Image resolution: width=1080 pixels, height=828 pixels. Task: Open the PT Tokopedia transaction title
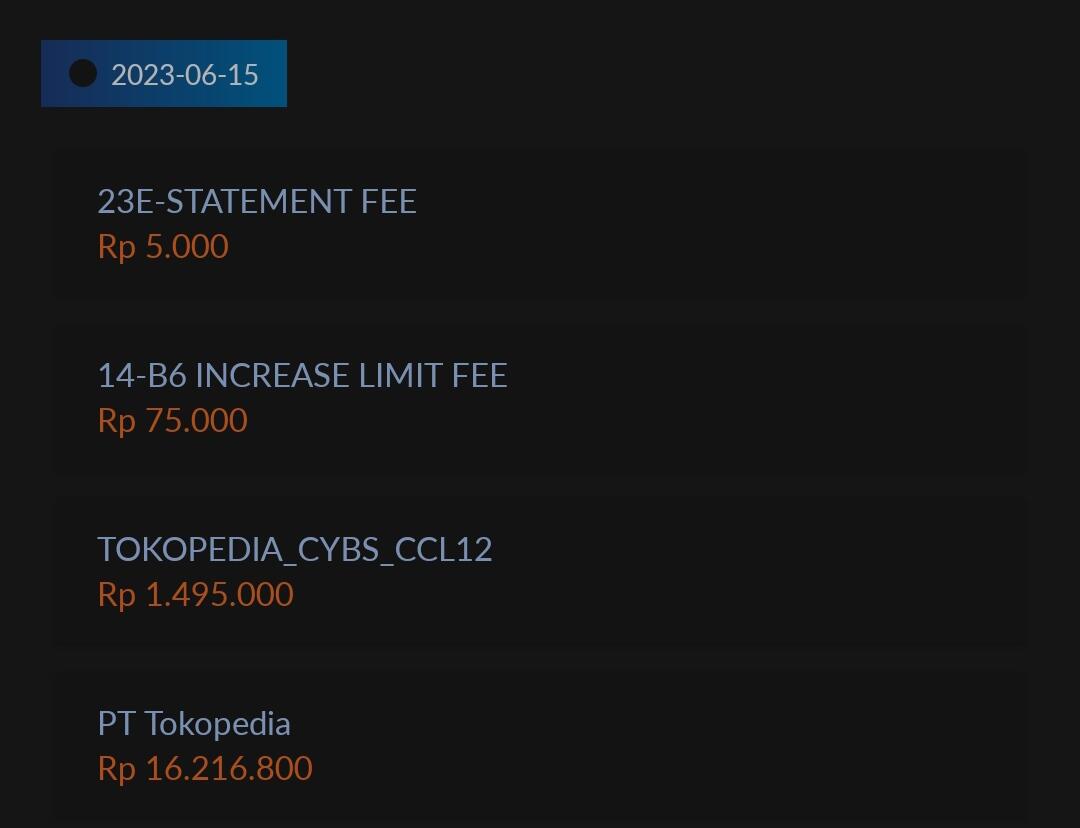click(194, 723)
